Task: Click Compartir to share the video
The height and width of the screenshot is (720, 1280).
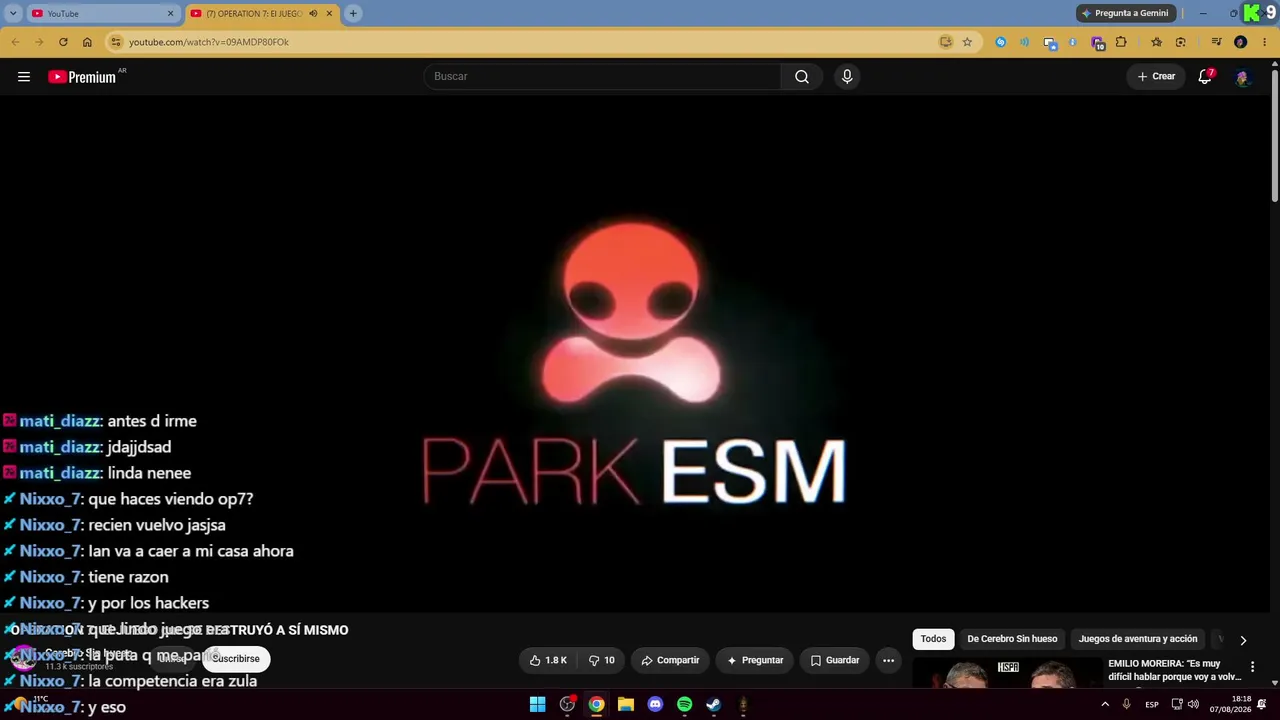Action: [670, 660]
